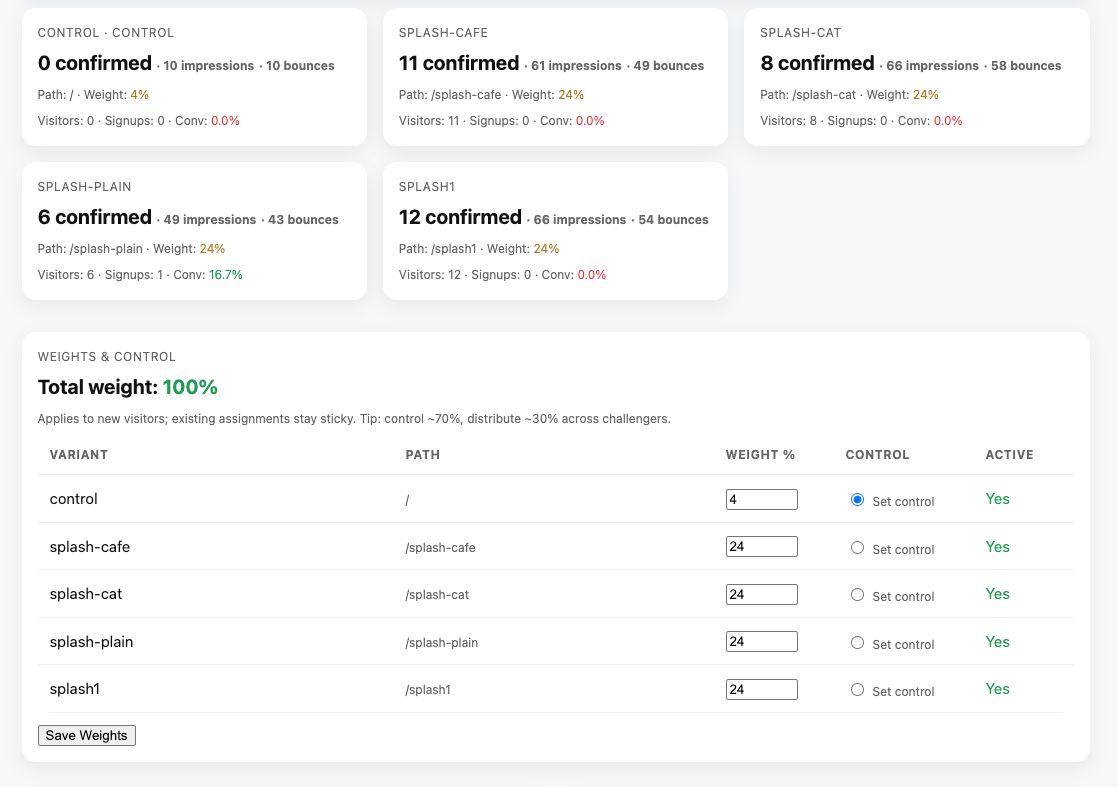Select the weight field for splash-cafe
The height and width of the screenshot is (787, 1118).
click(x=762, y=546)
